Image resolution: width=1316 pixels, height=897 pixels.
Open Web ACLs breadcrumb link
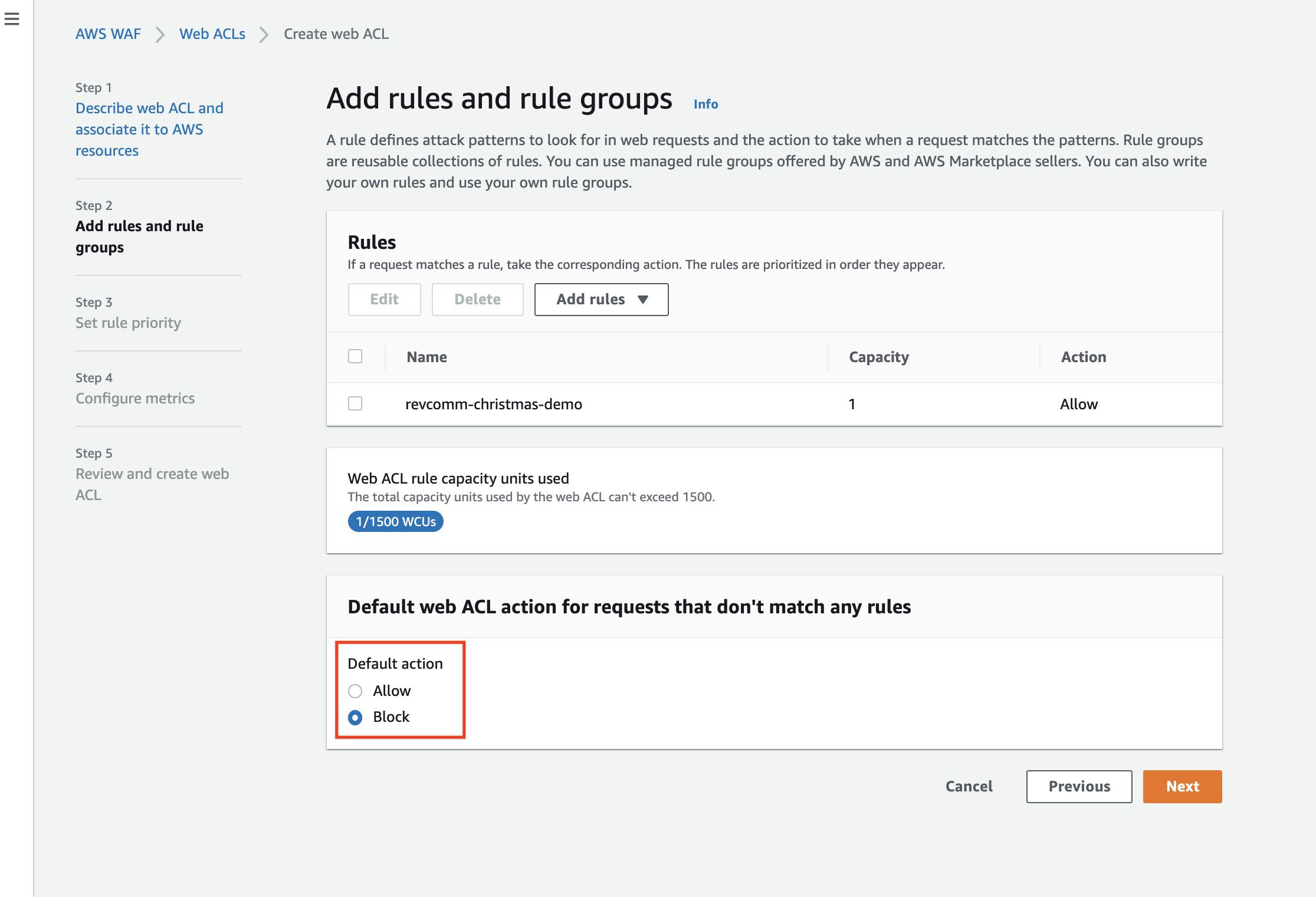(212, 34)
